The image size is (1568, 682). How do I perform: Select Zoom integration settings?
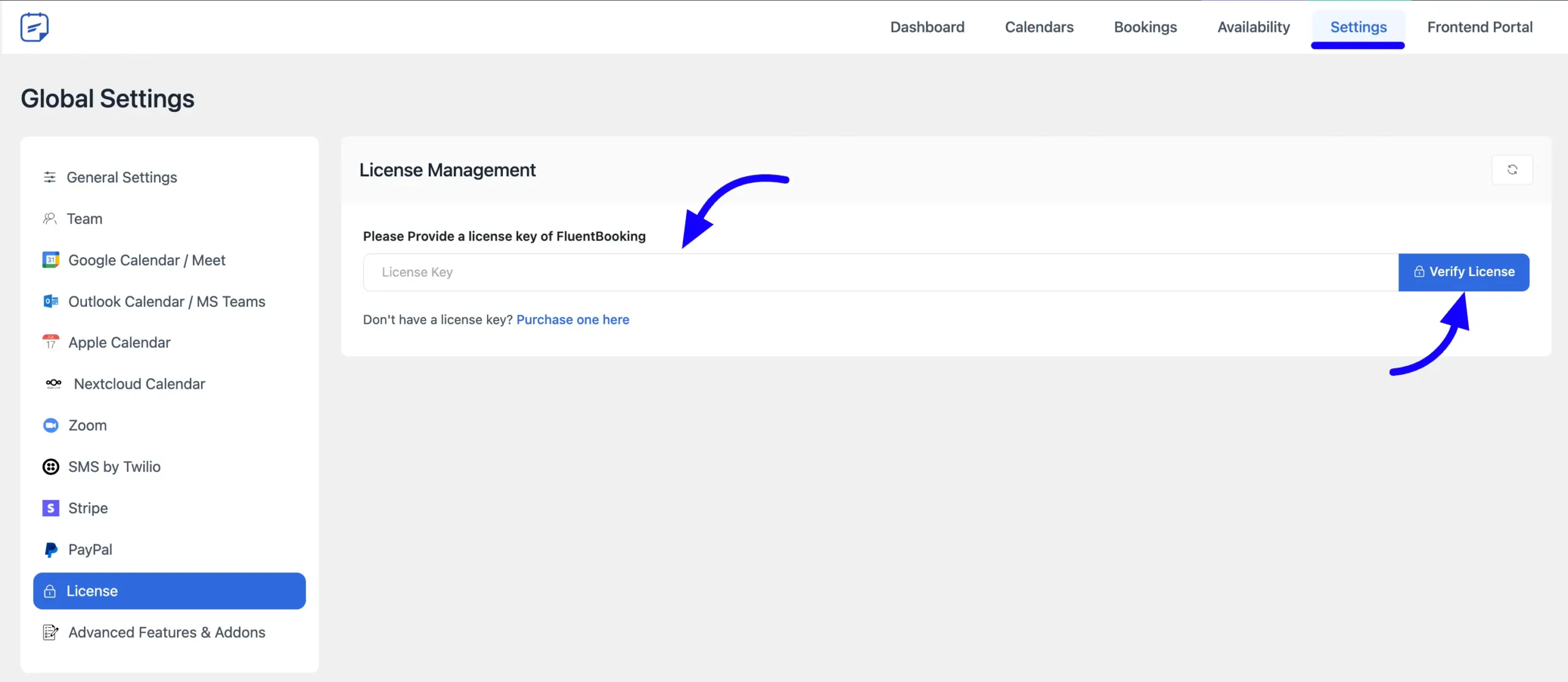pos(170,425)
